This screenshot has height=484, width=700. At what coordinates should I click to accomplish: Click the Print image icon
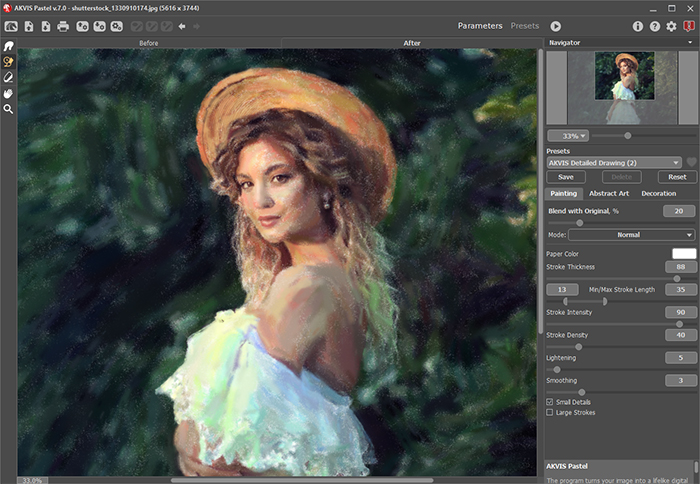(x=63, y=26)
